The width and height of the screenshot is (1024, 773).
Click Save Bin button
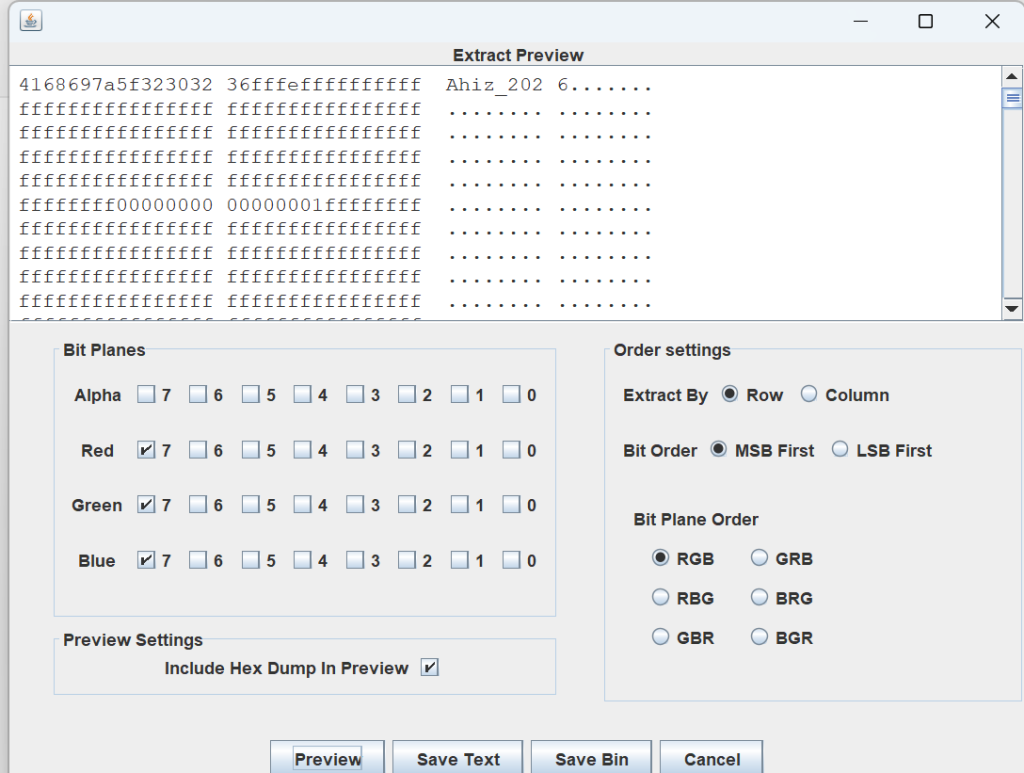pyautogui.click(x=591, y=759)
